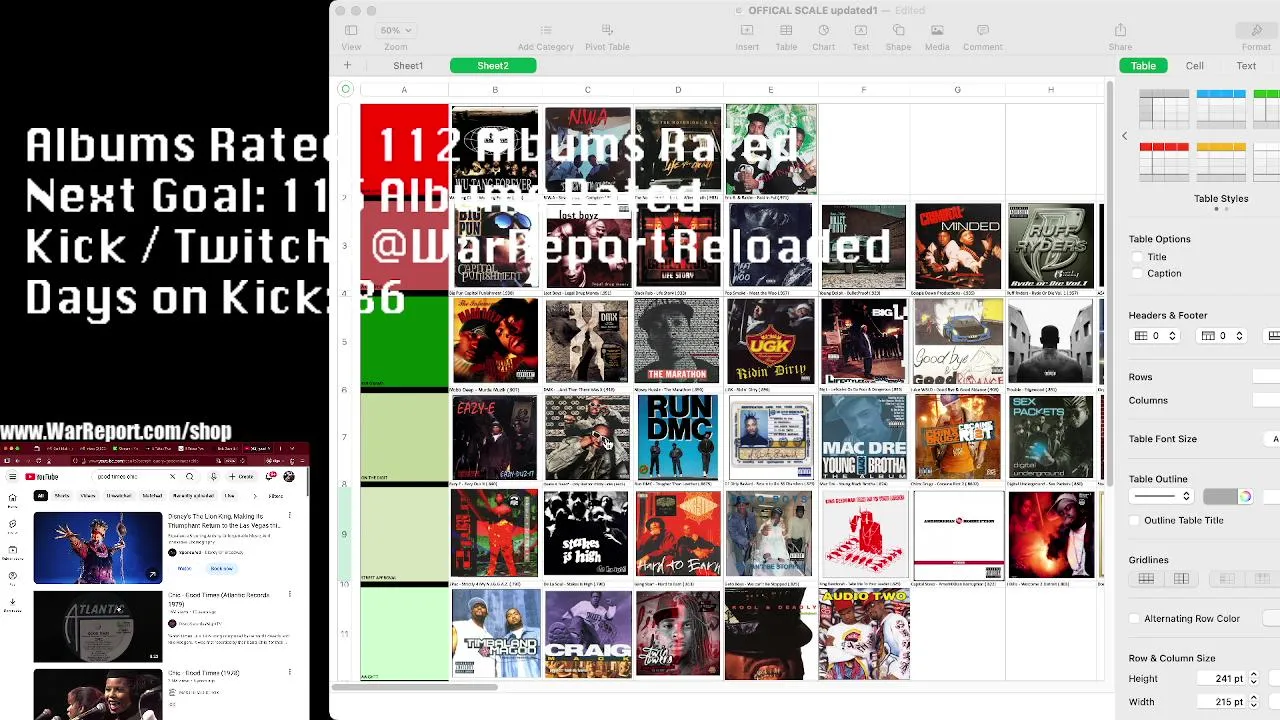1280x720 pixels.
Task: Open YouTube notifications bell
Action: tap(270, 476)
